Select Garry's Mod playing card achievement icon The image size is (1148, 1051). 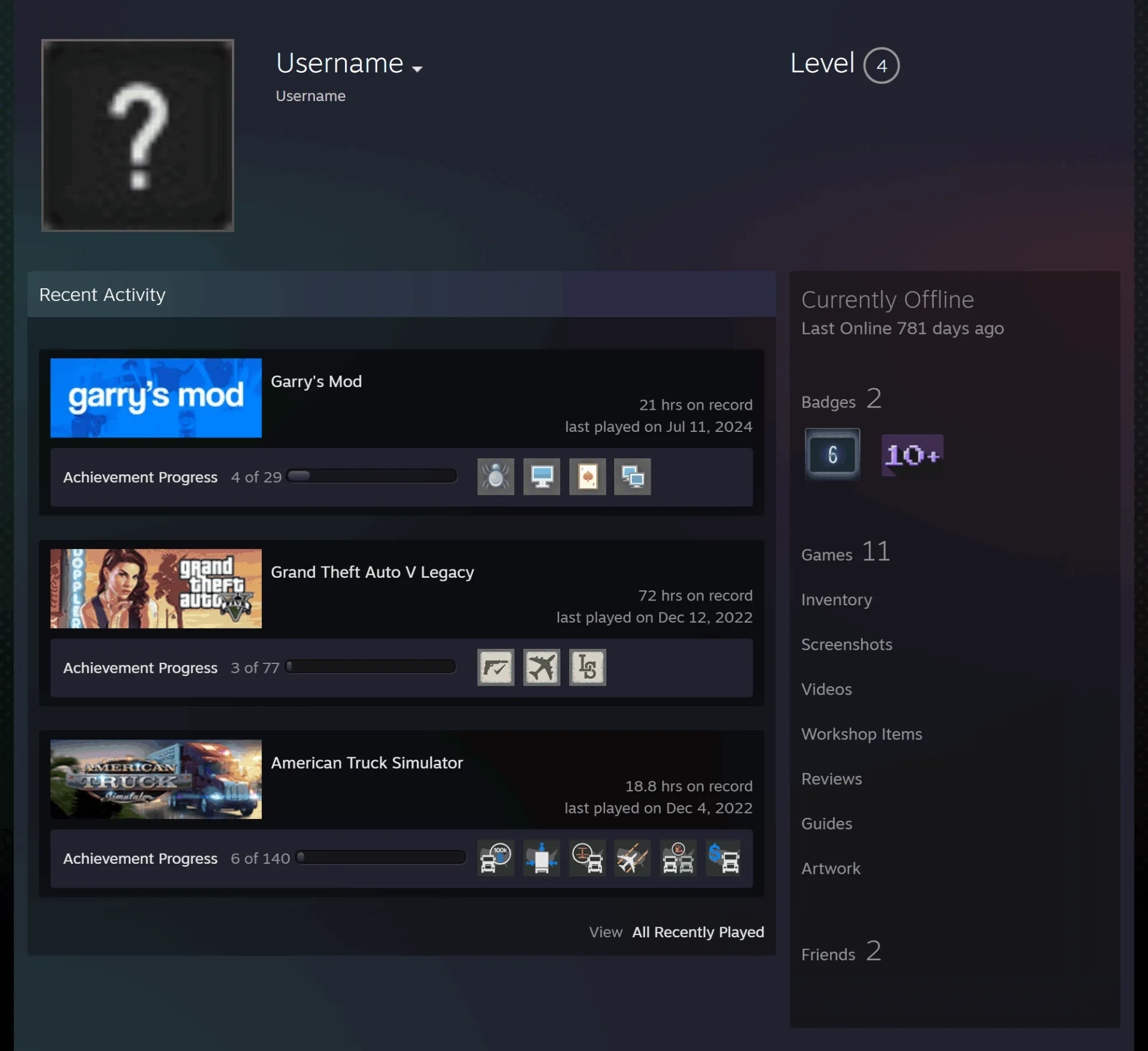coord(587,477)
